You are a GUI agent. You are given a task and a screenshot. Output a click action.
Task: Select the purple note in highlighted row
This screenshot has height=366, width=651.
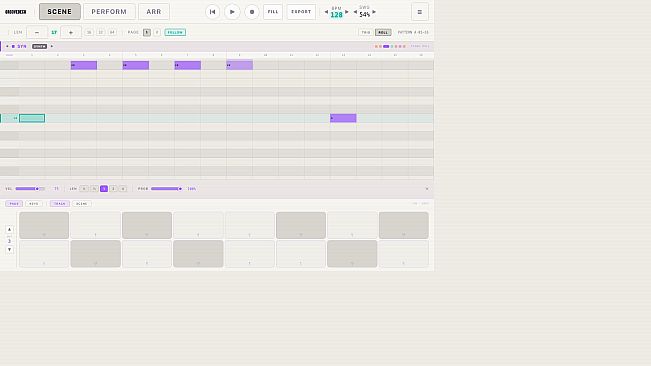coord(343,118)
